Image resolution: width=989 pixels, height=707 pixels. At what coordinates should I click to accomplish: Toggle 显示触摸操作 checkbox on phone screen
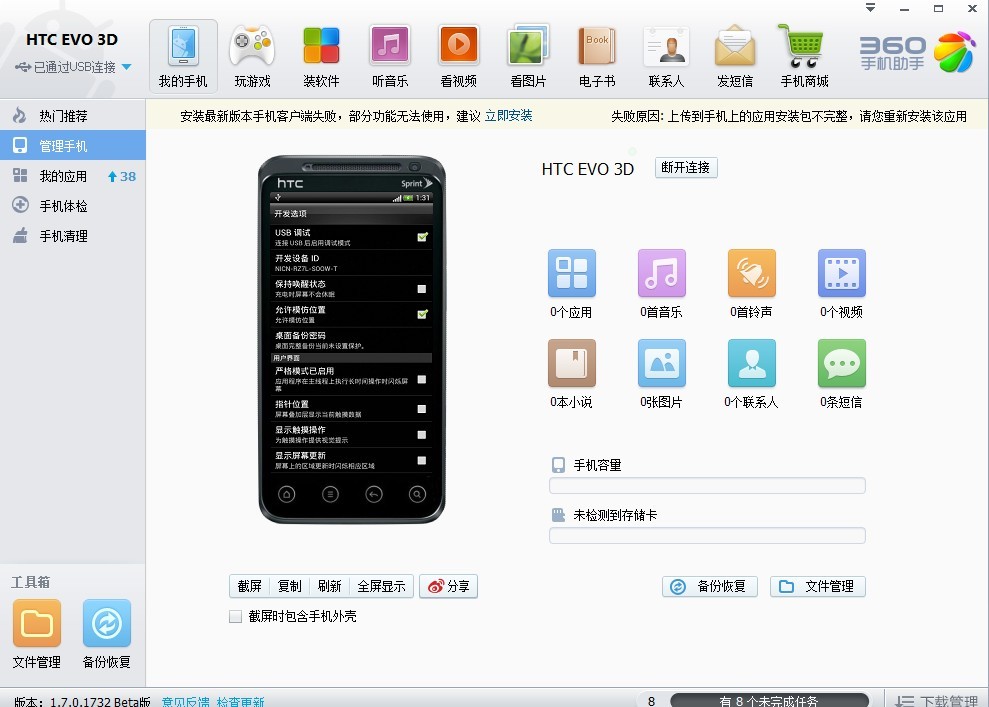coord(422,435)
